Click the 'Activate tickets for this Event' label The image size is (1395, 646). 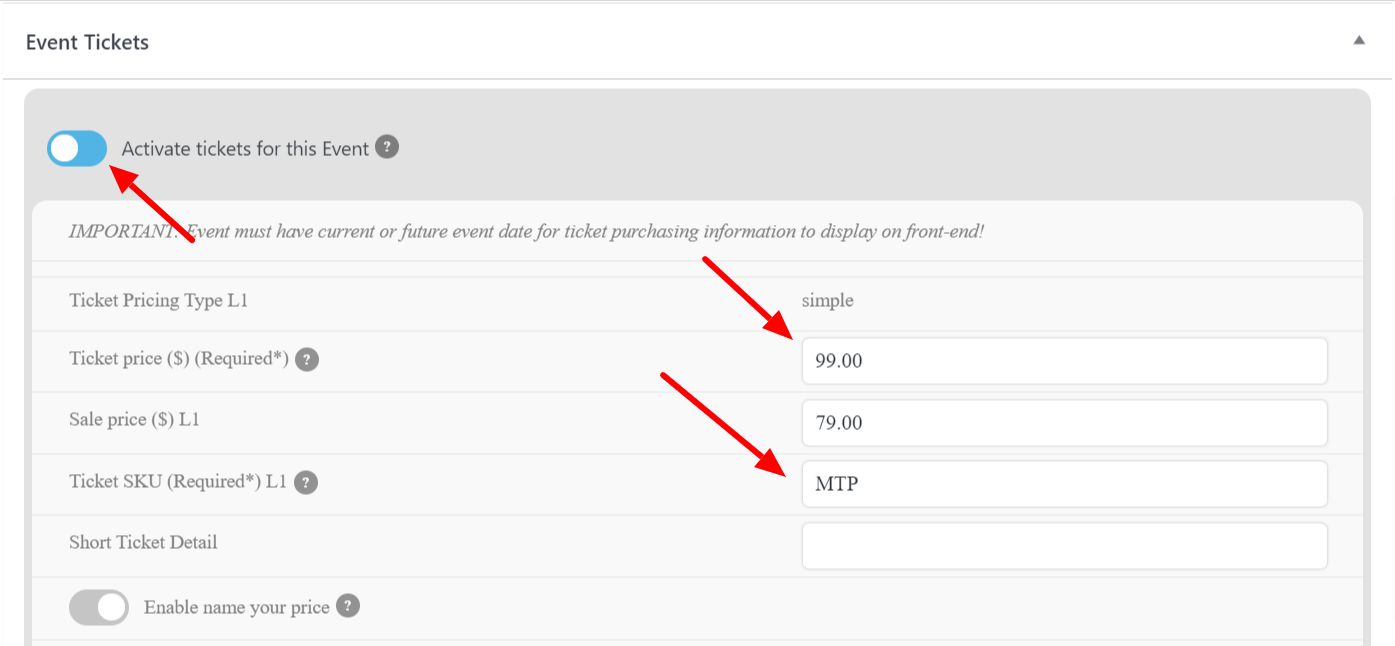coord(246,148)
